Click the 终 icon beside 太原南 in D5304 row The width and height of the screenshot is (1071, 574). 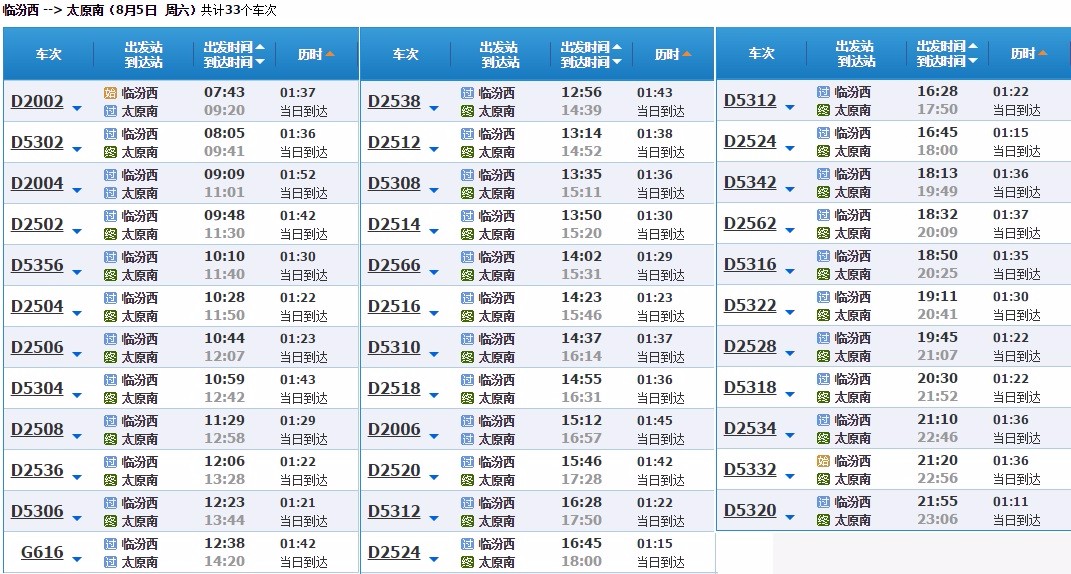pyautogui.click(x=111, y=398)
